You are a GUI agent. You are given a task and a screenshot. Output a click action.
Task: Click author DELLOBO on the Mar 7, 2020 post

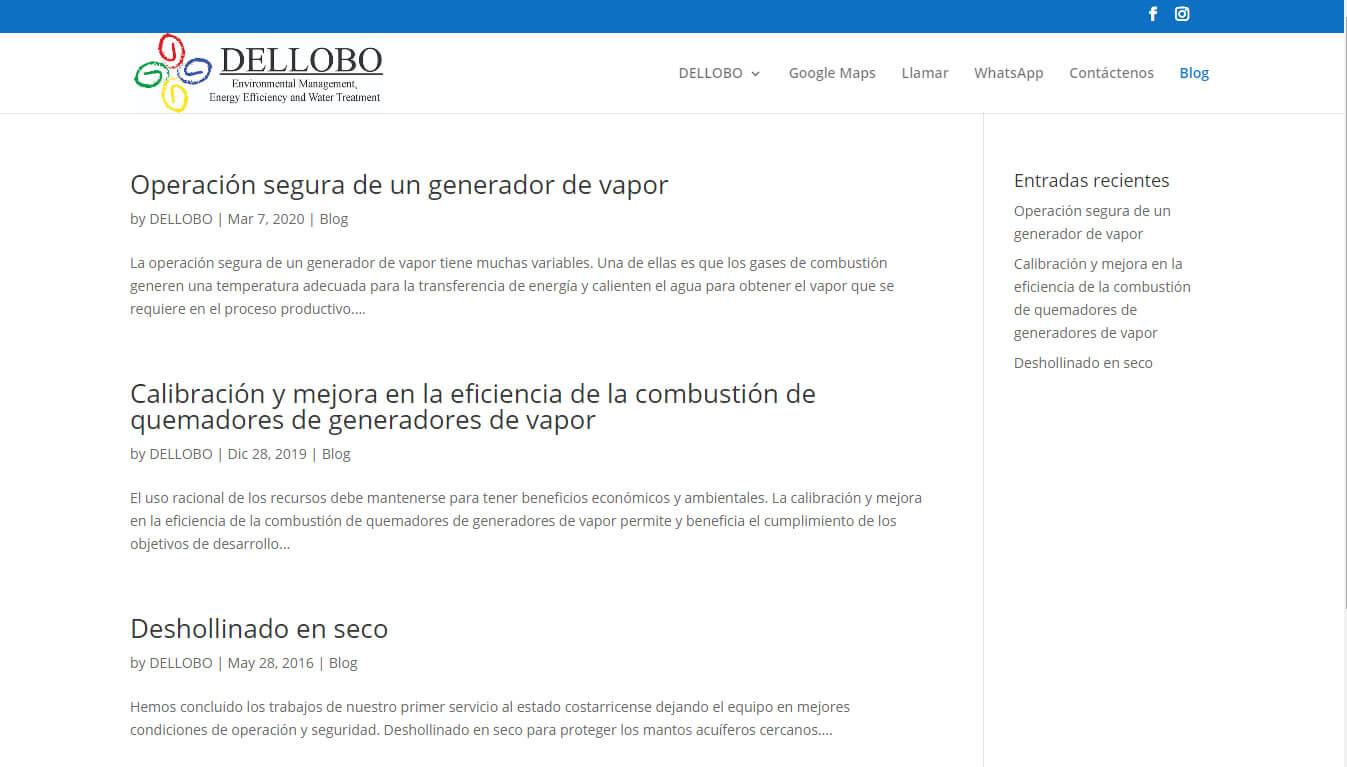181,219
